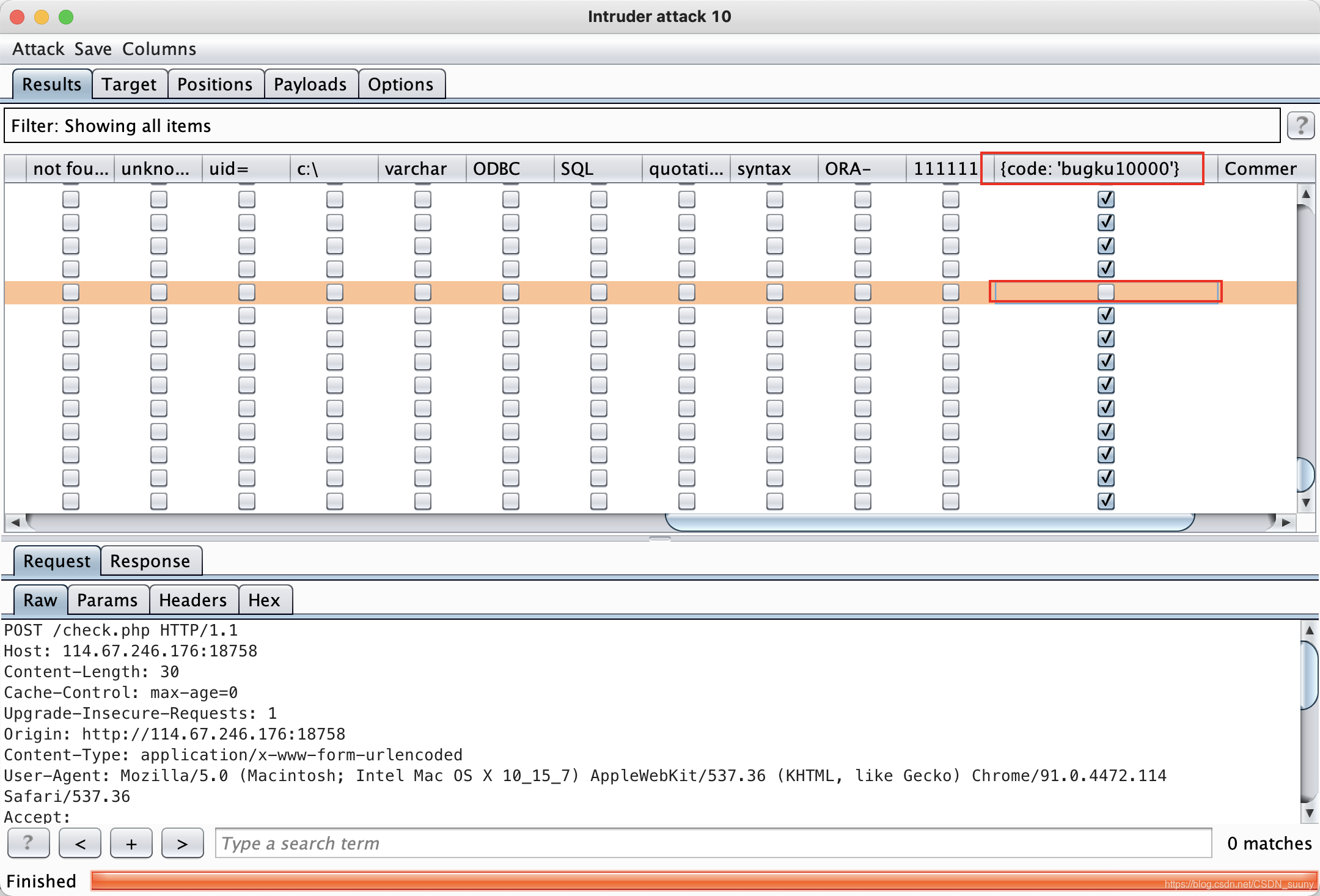1320x896 pixels.
Task: Click the attack progress bar
Action: 704,881
